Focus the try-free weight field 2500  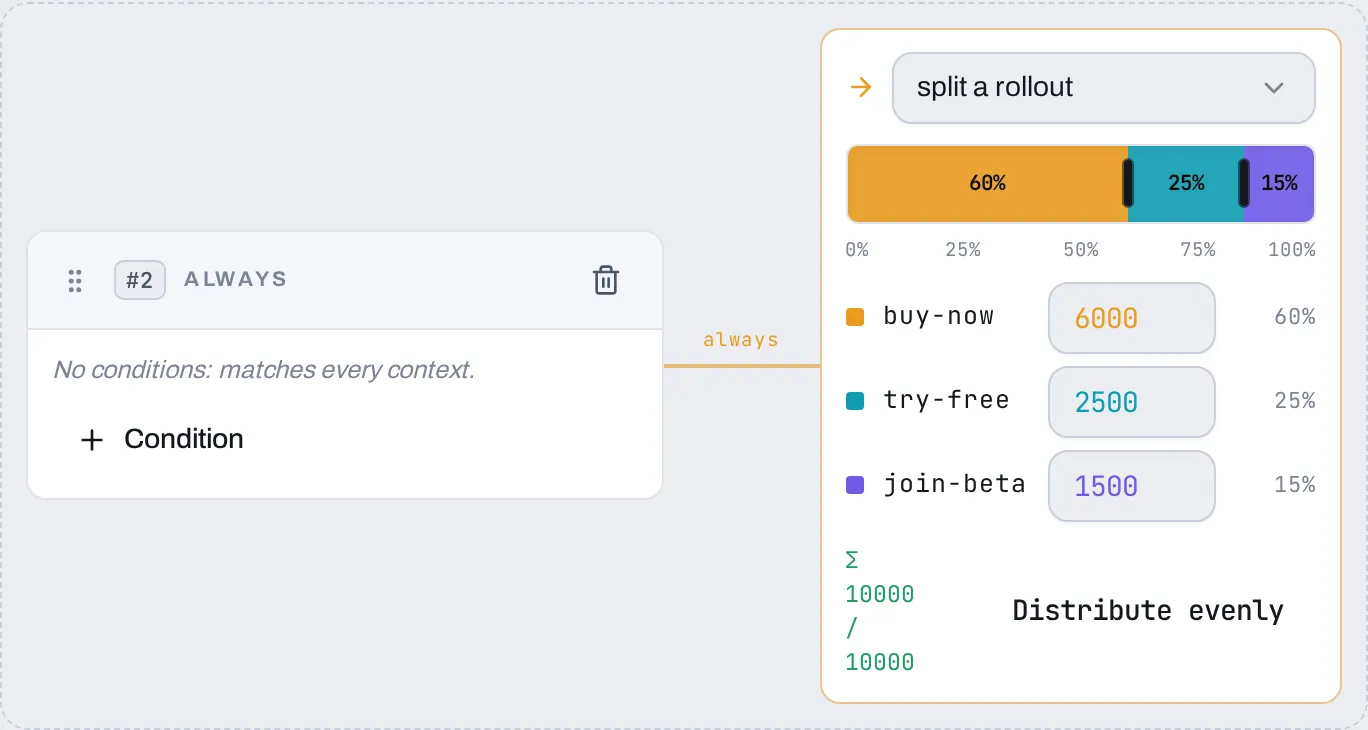click(x=1132, y=402)
